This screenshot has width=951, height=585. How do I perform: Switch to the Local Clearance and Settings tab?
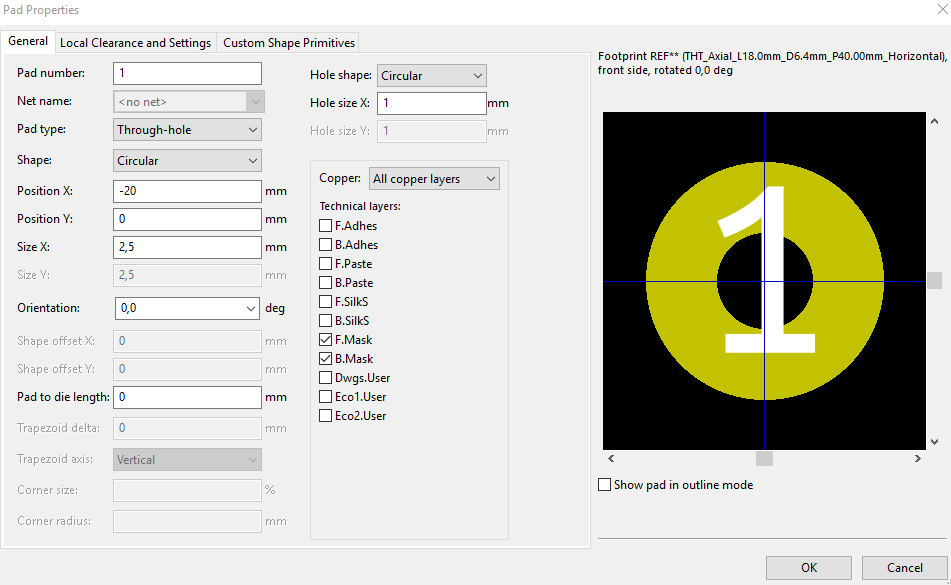pyautogui.click(x=135, y=42)
